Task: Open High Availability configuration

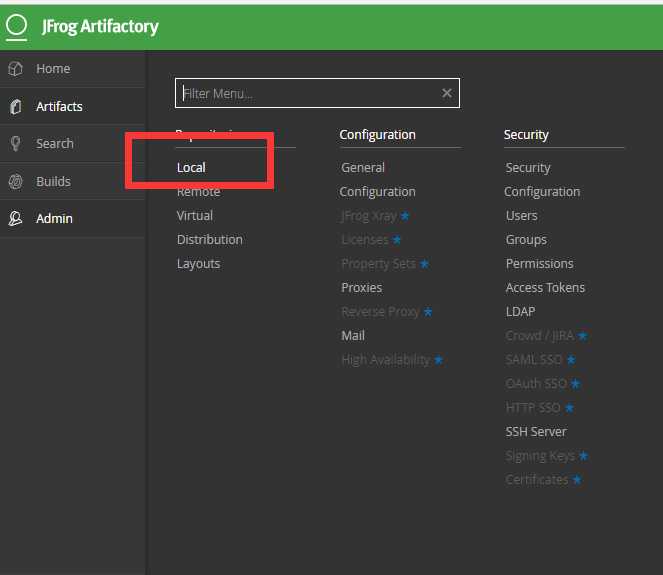Action: [386, 360]
